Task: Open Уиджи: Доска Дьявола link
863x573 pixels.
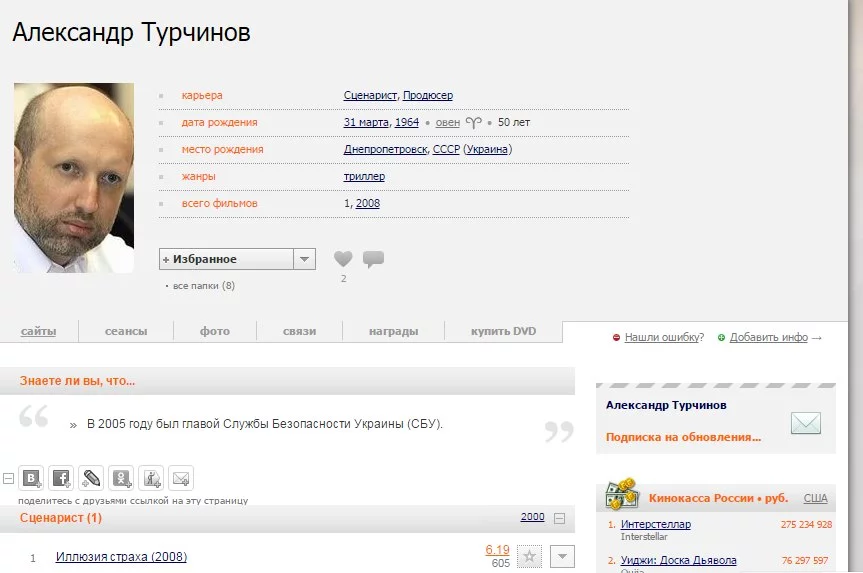Action: pos(679,560)
